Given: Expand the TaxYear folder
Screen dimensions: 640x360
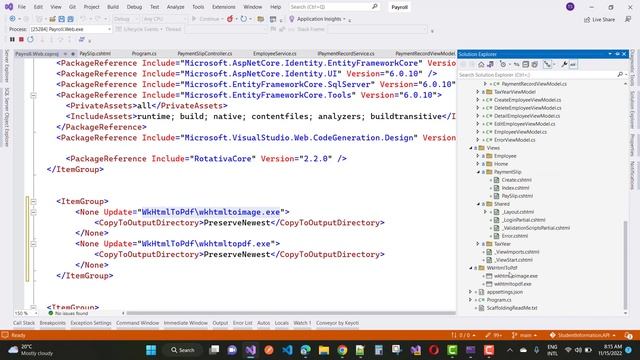Looking at the screenshot, I should tap(478, 244).
